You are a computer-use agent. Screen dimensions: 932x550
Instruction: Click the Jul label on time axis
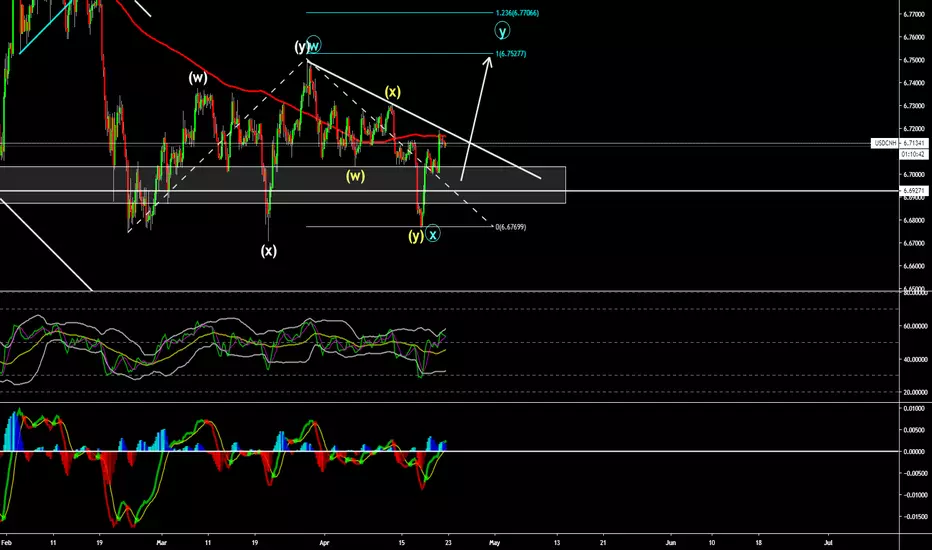(829, 542)
